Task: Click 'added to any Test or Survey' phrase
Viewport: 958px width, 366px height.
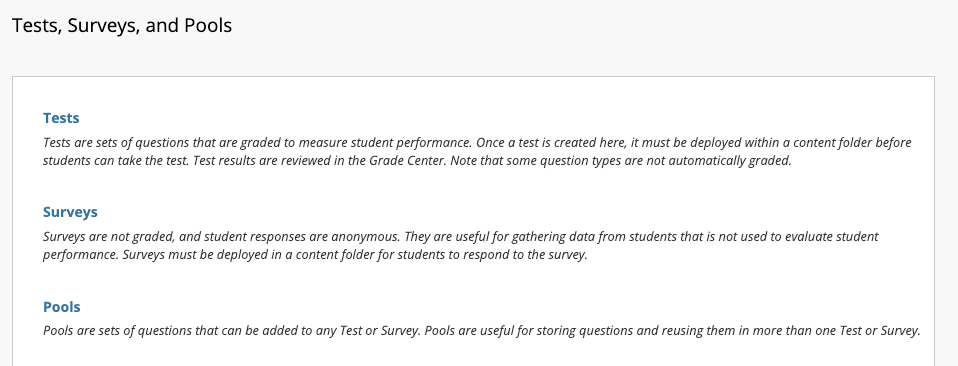Action: click(342, 331)
